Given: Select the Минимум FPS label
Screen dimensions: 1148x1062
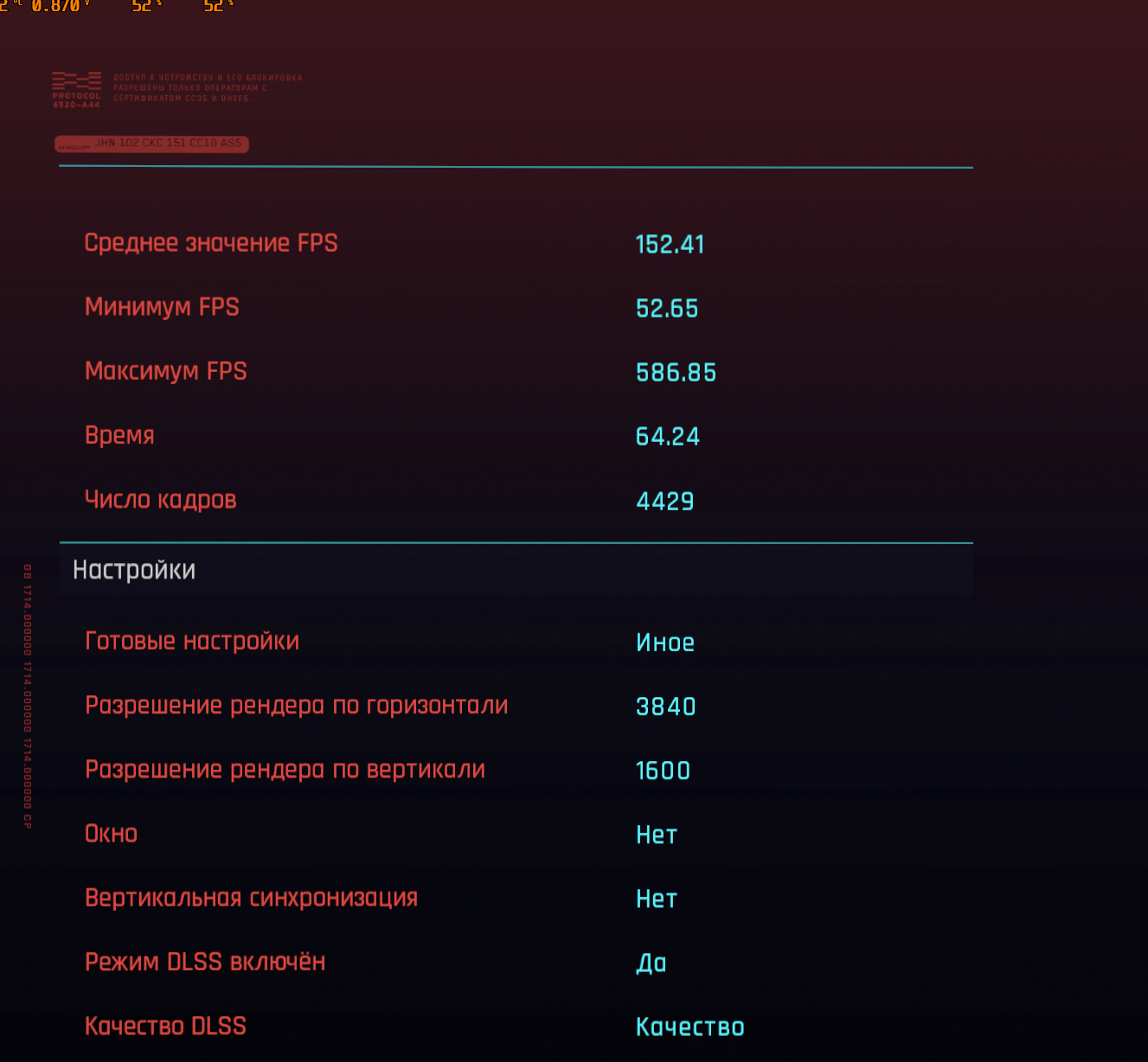Looking at the screenshot, I should coord(162,307).
